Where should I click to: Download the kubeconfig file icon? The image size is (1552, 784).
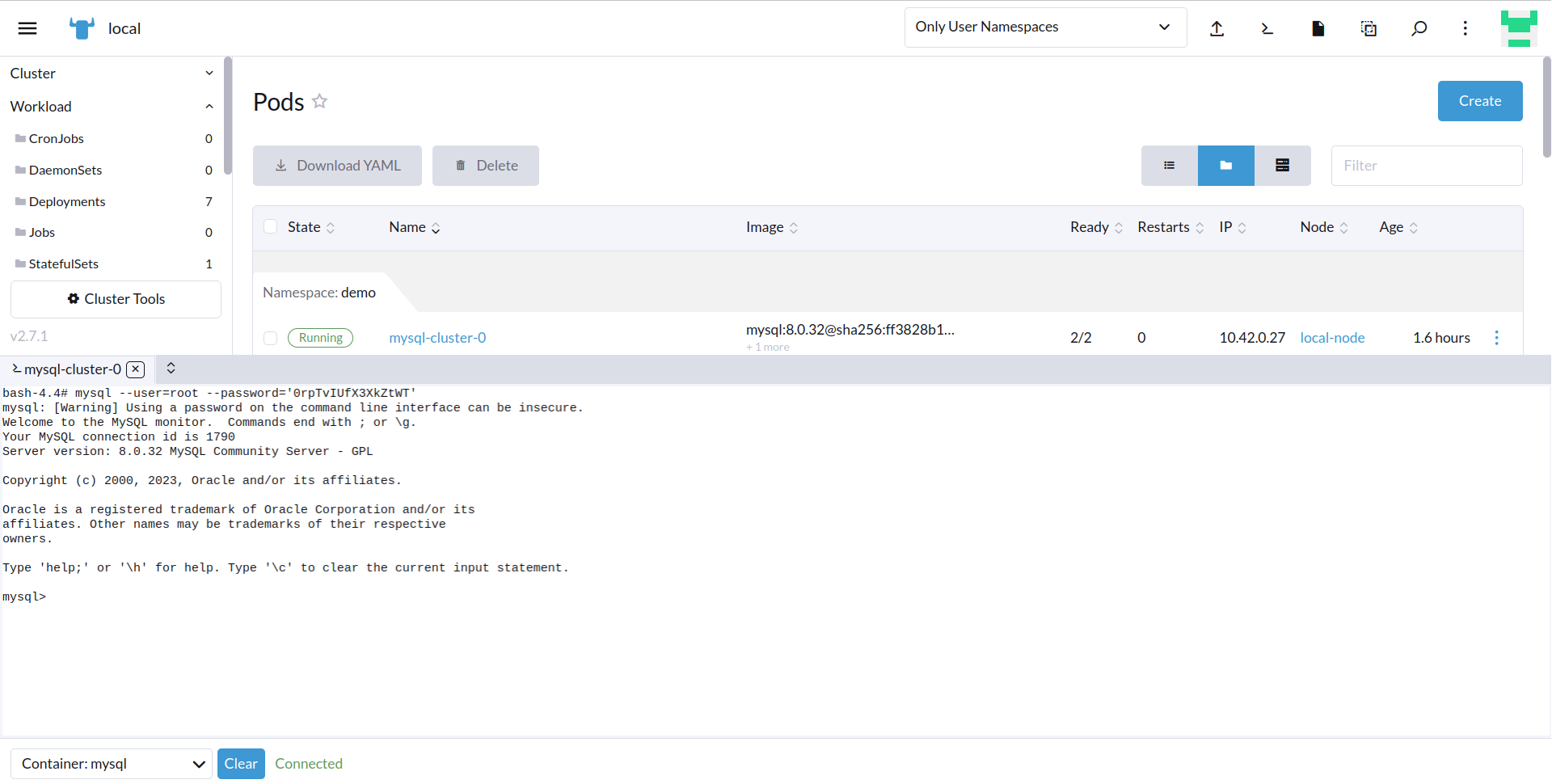[x=1318, y=27]
